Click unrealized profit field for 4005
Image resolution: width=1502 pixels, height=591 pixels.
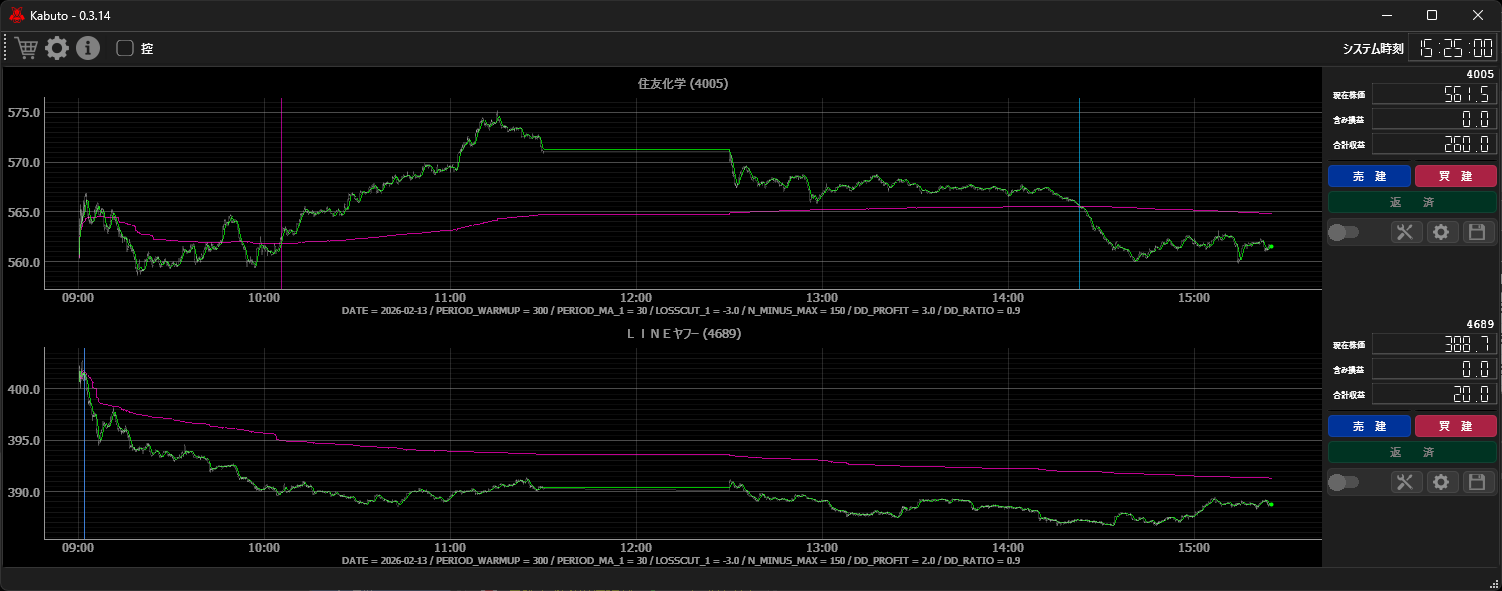point(1434,119)
